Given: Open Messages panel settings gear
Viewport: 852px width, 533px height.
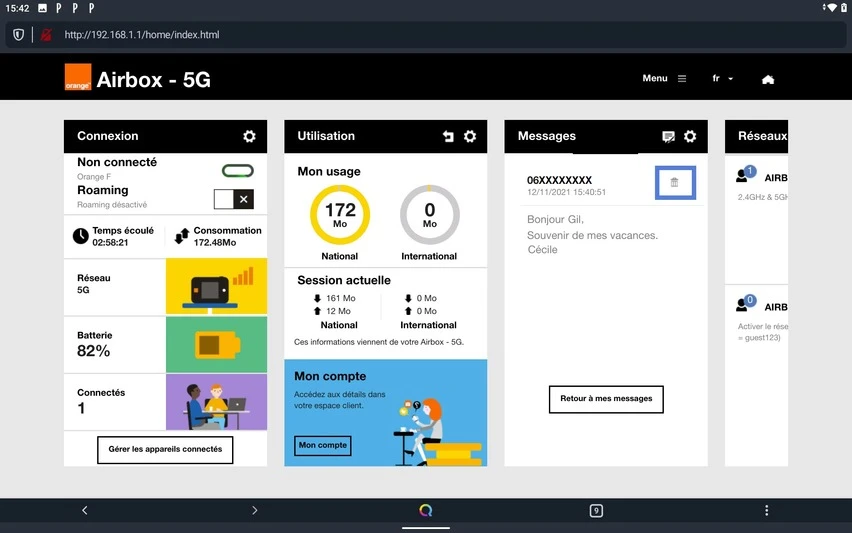Looking at the screenshot, I should point(690,136).
